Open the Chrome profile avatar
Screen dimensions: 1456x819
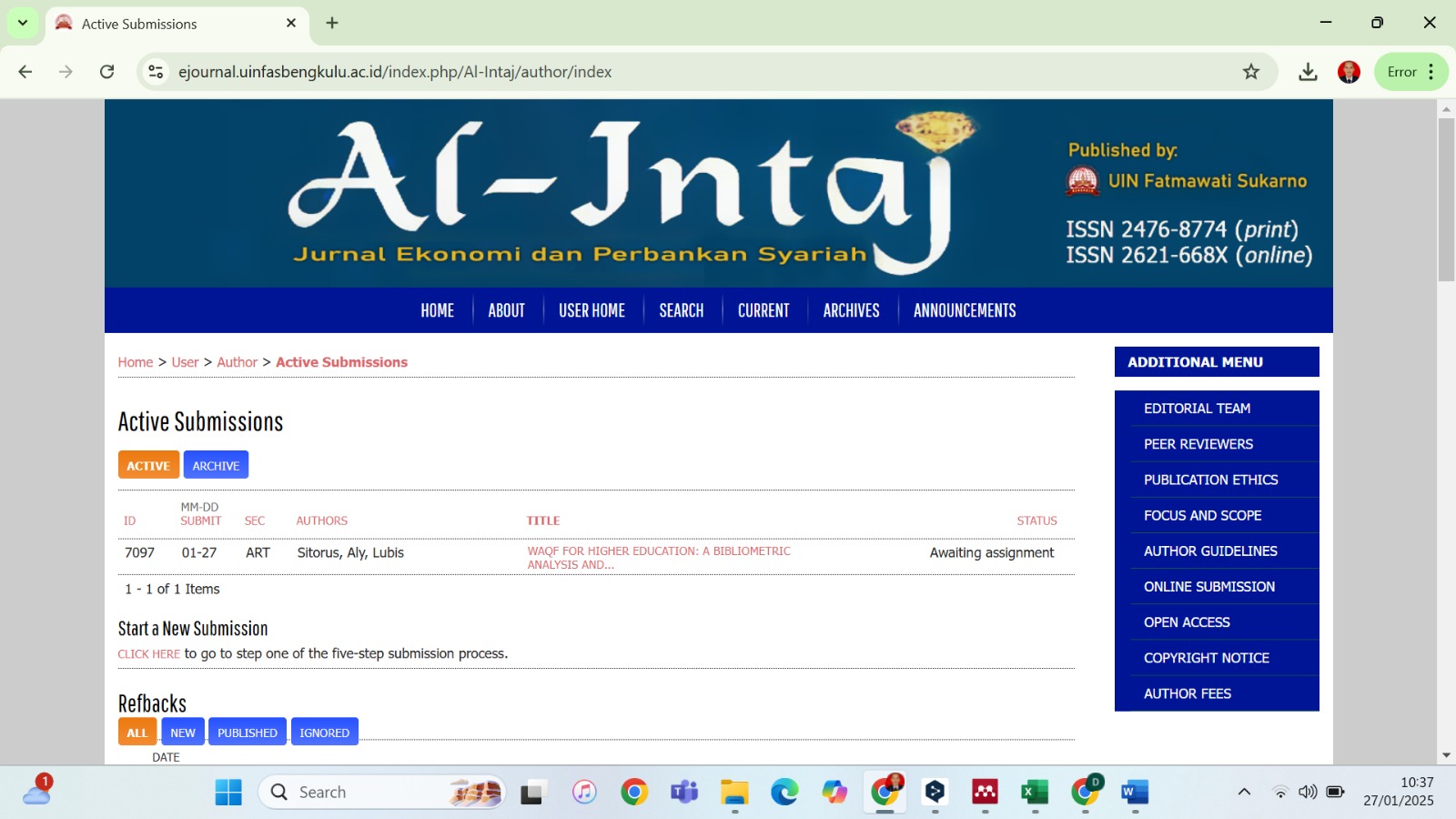coord(1349,72)
